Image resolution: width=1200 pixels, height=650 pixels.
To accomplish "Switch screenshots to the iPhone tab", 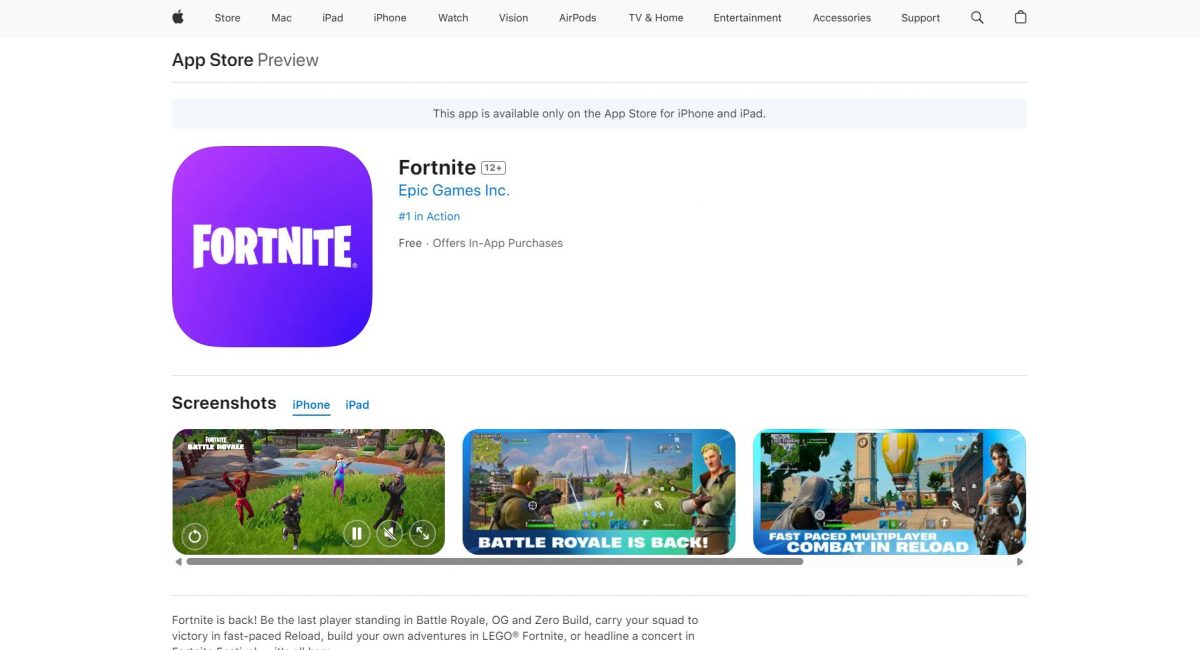I will tap(311, 405).
